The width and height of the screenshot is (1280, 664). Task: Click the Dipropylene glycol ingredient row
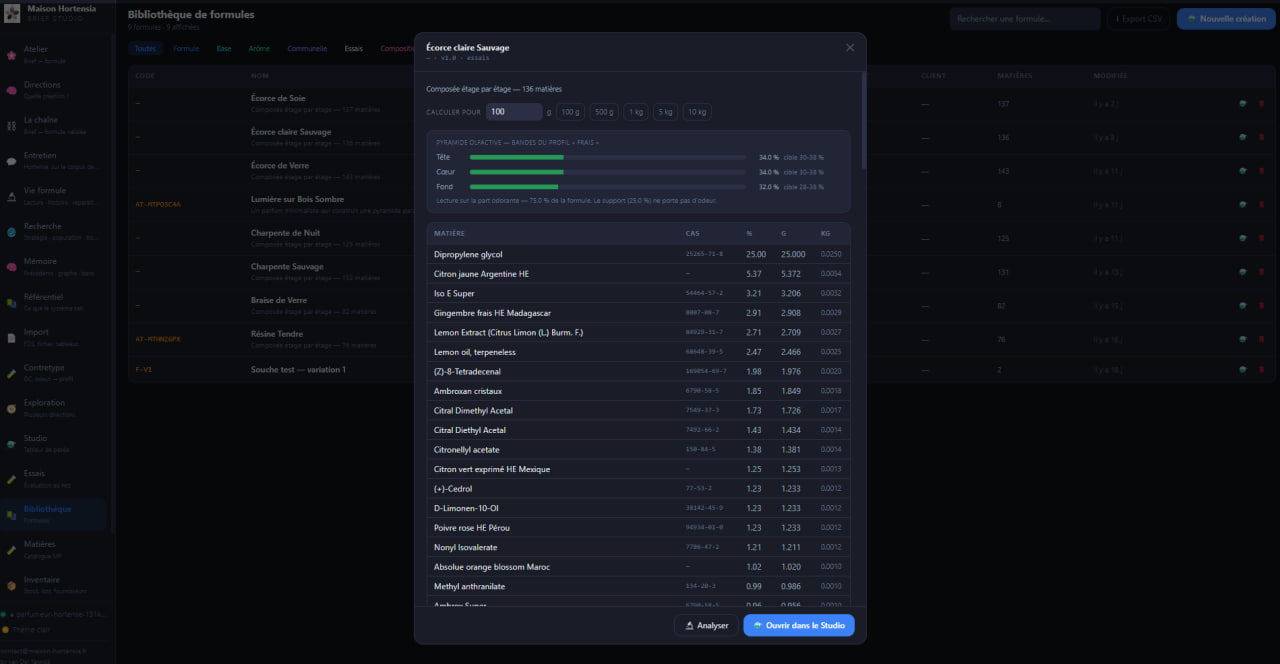(638, 255)
